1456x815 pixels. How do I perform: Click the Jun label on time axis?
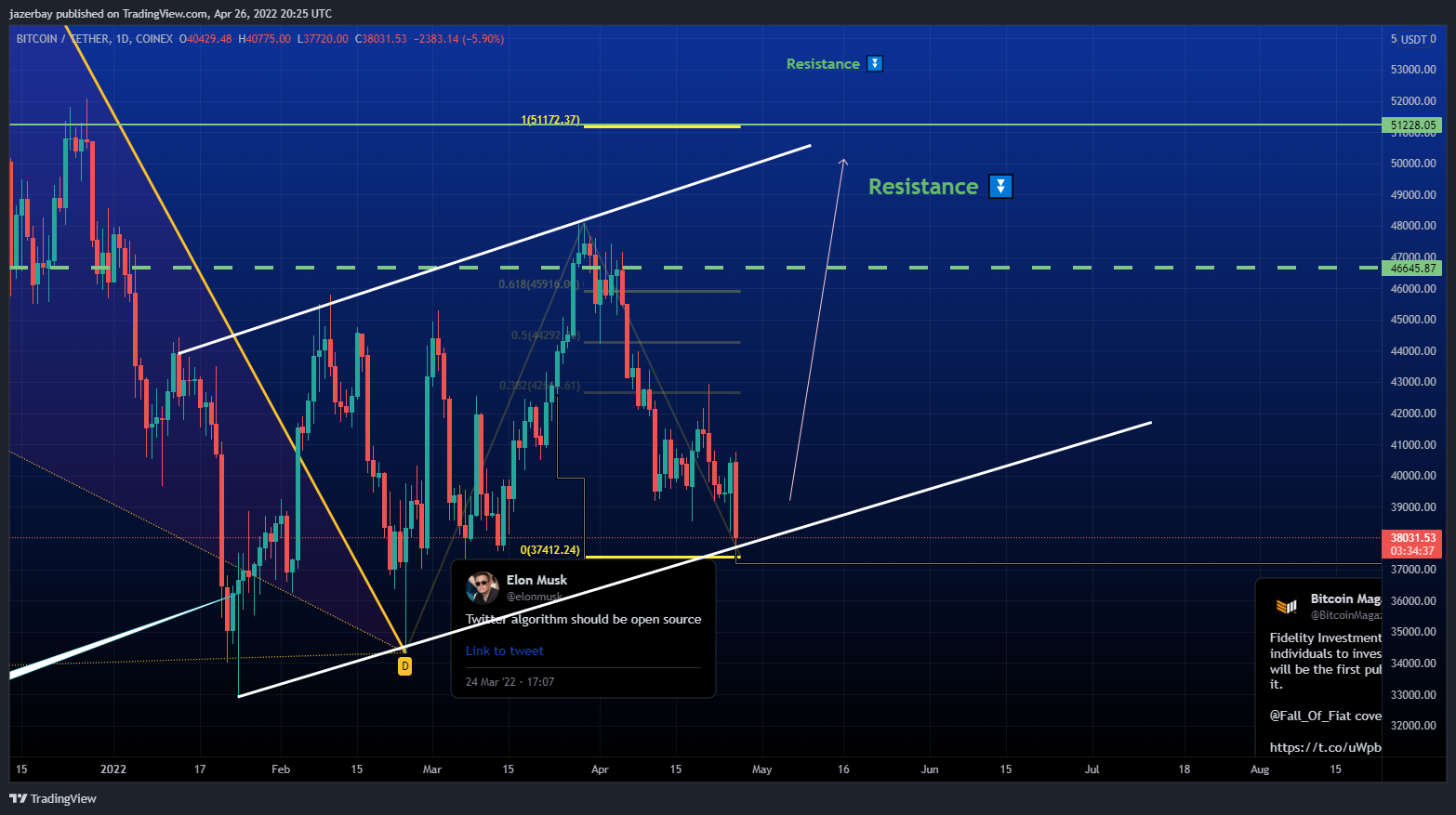(930, 769)
